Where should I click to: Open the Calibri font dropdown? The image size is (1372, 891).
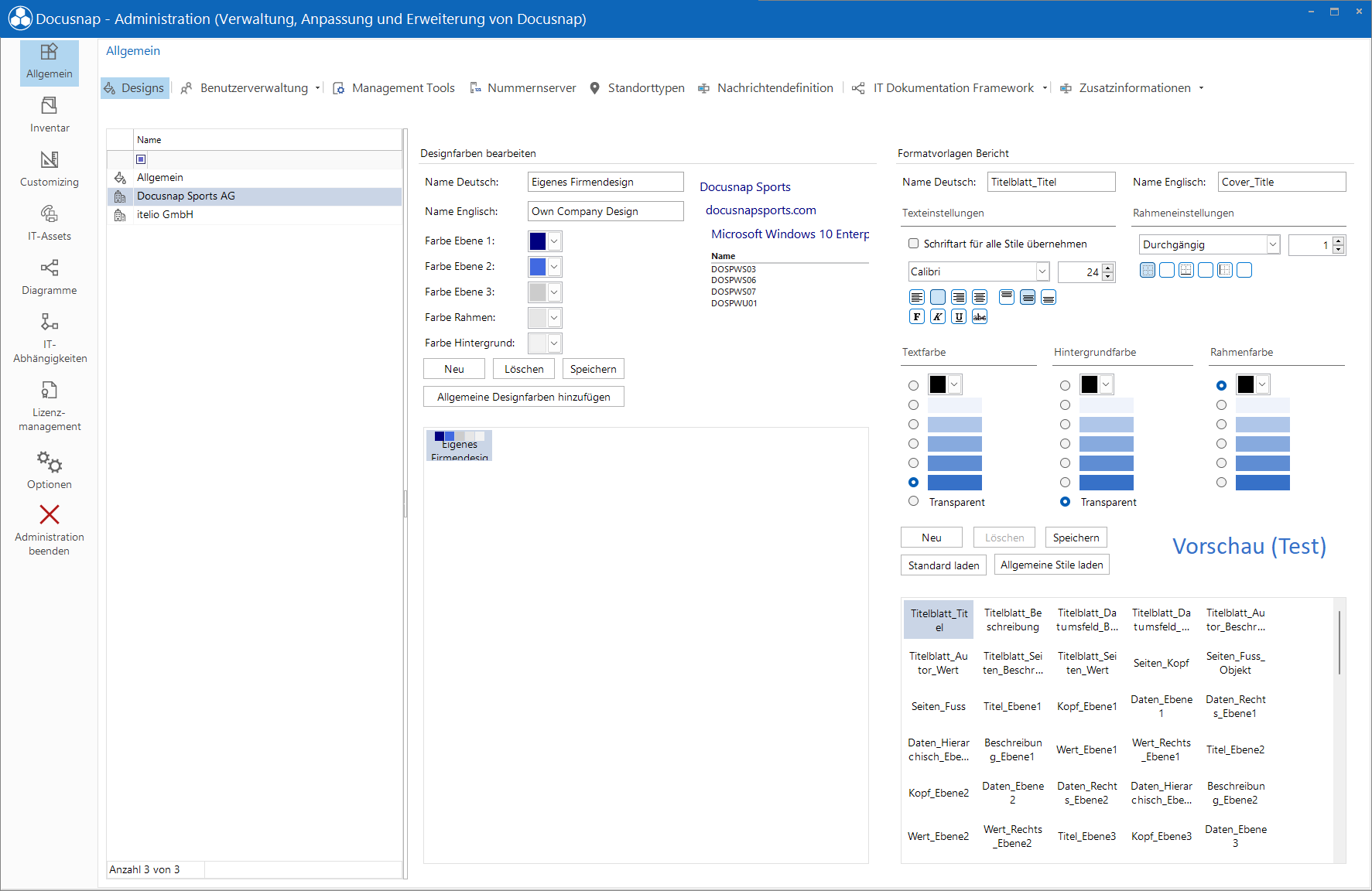click(x=1042, y=271)
